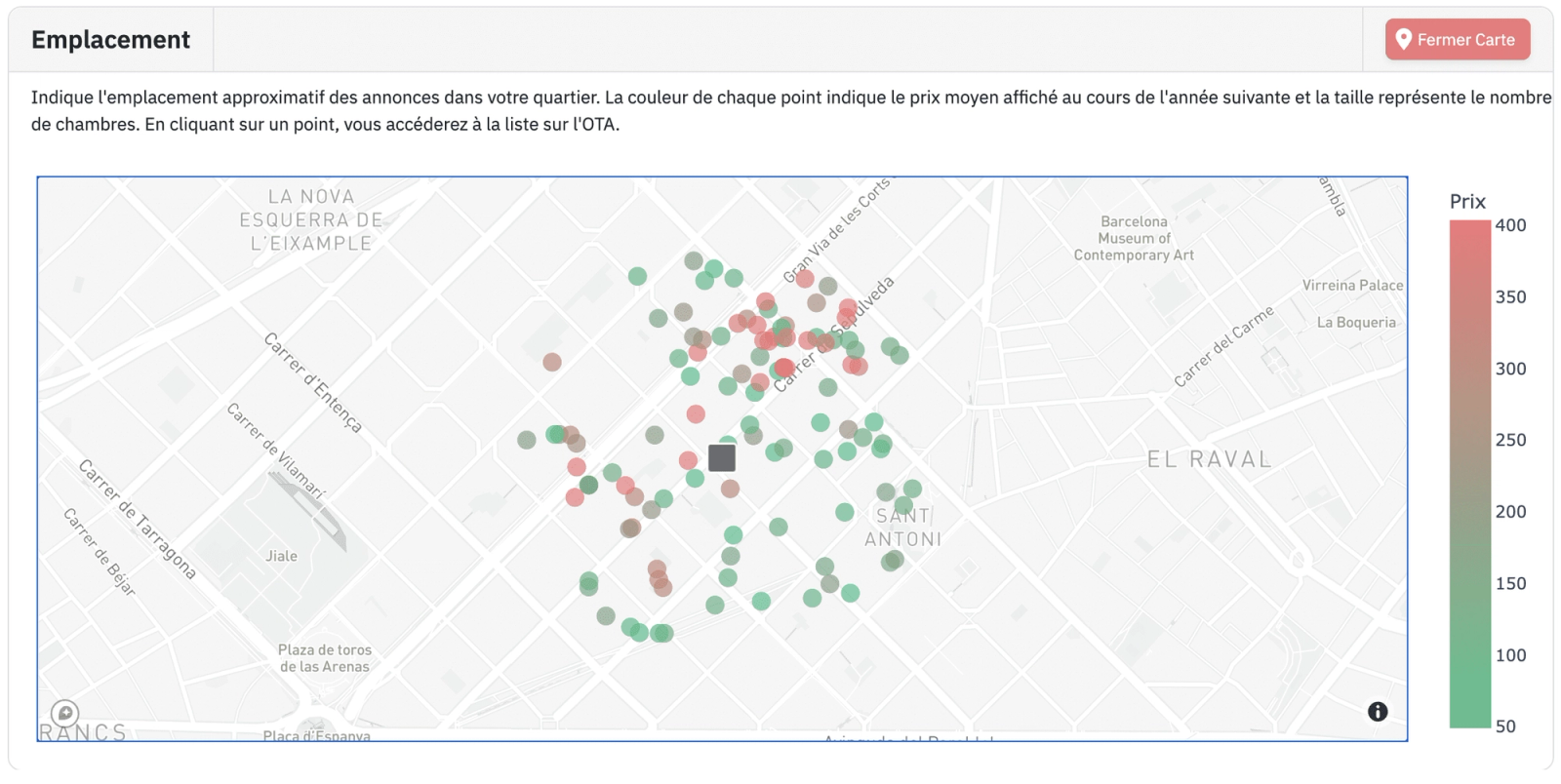Screen dimensions: 1561x784
Task: Click the Mapbox logo icon on the map
Action: 64,713
